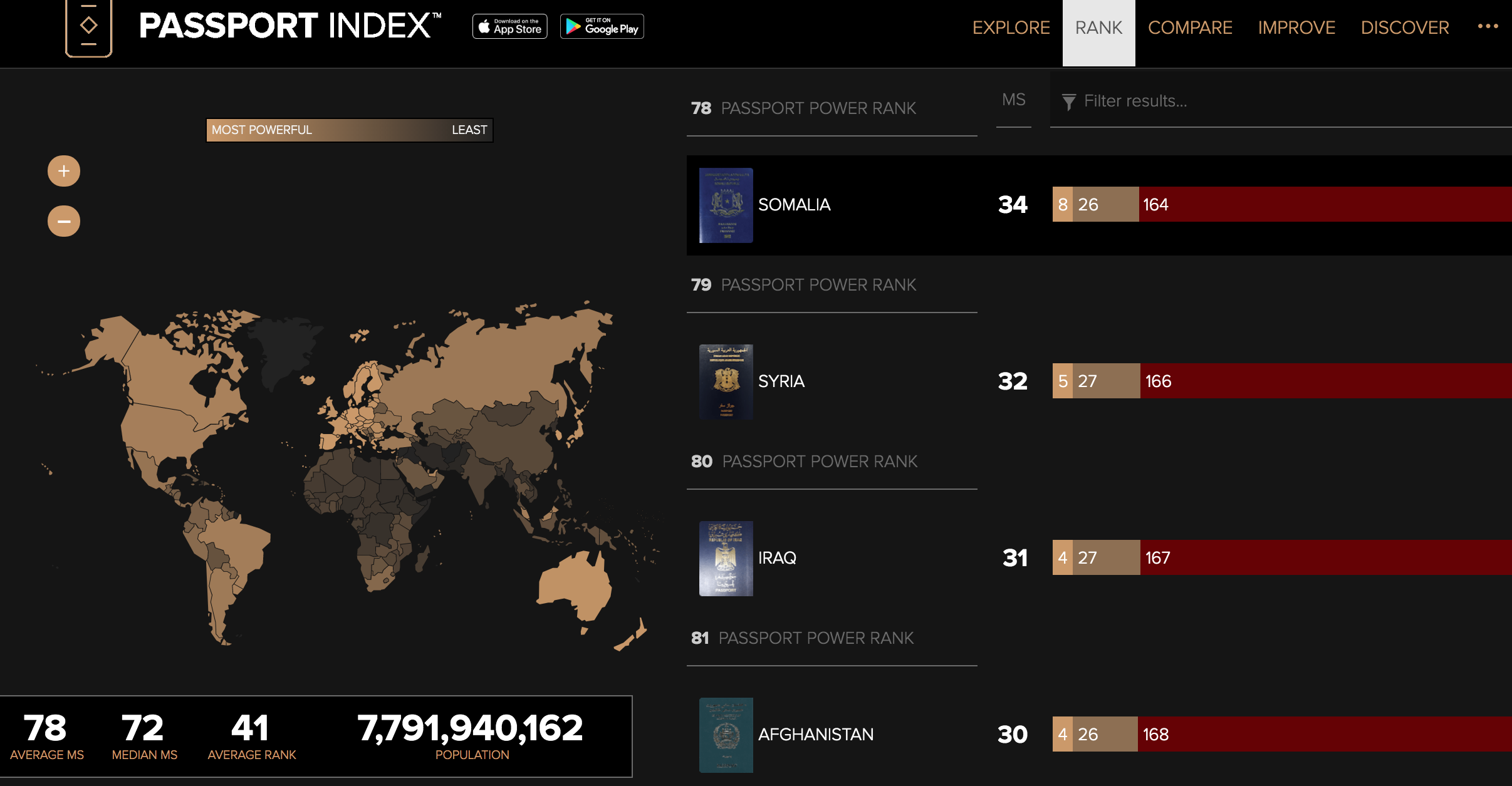Zoom in on the map with plus button
This screenshot has height=786, width=1512.
click(x=64, y=171)
